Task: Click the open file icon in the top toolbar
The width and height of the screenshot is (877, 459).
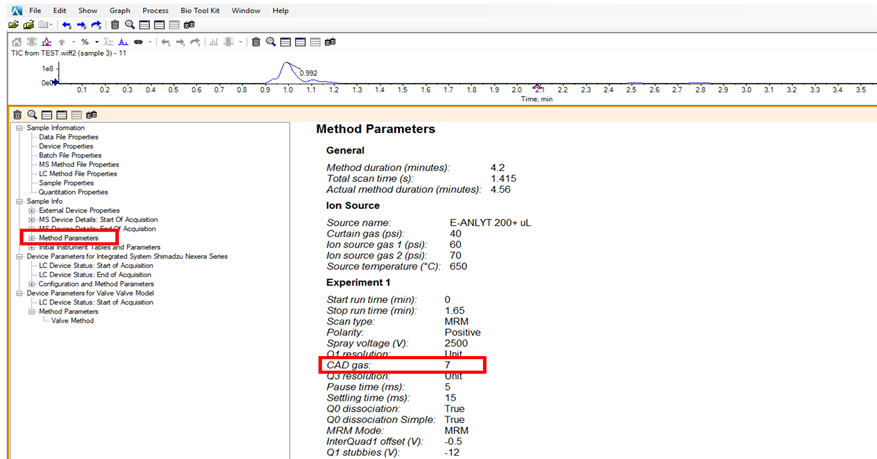Action: pos(12,24)
